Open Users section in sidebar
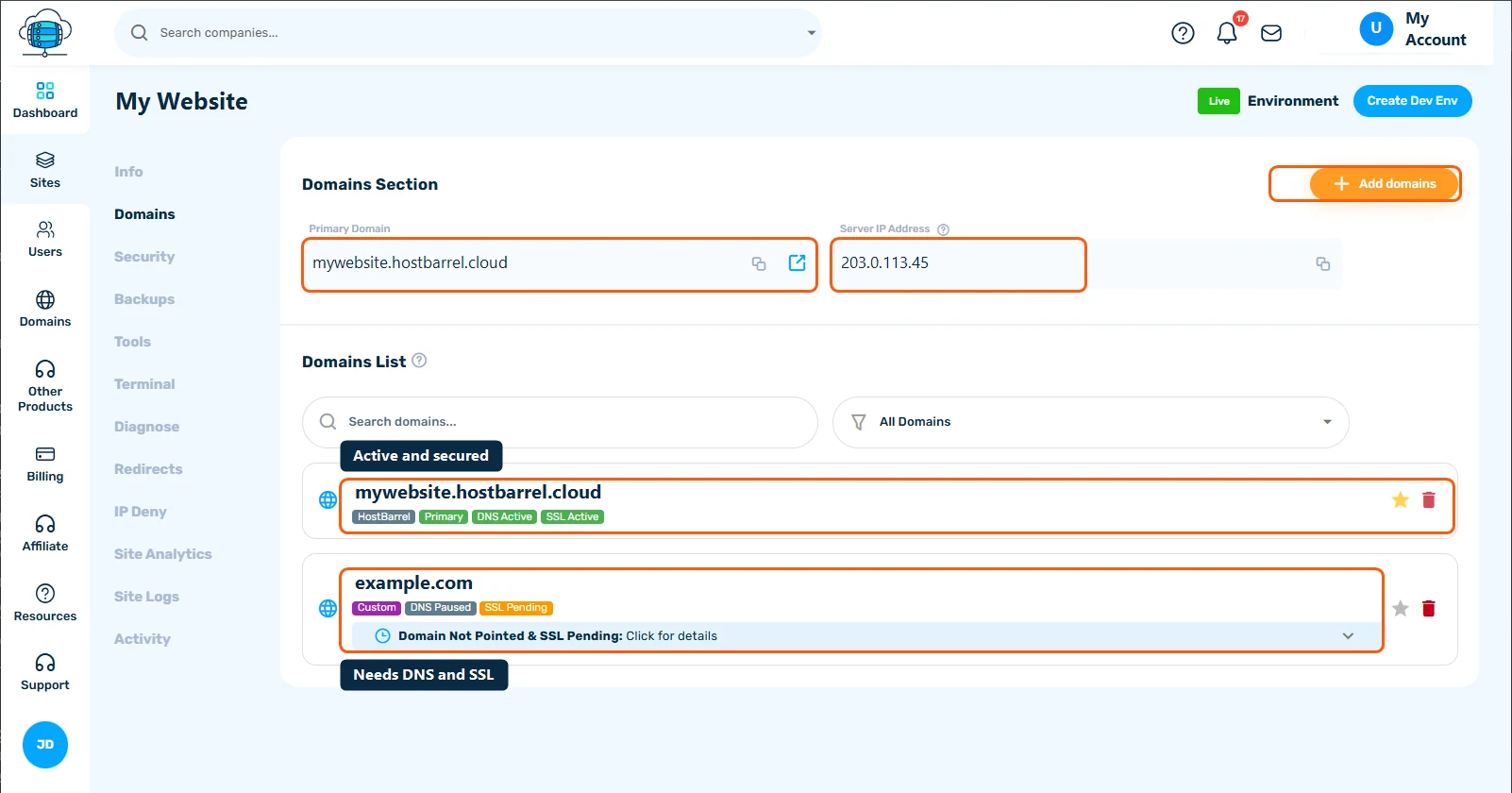This screenshot has width=1512, height=793. pos(44,239)
